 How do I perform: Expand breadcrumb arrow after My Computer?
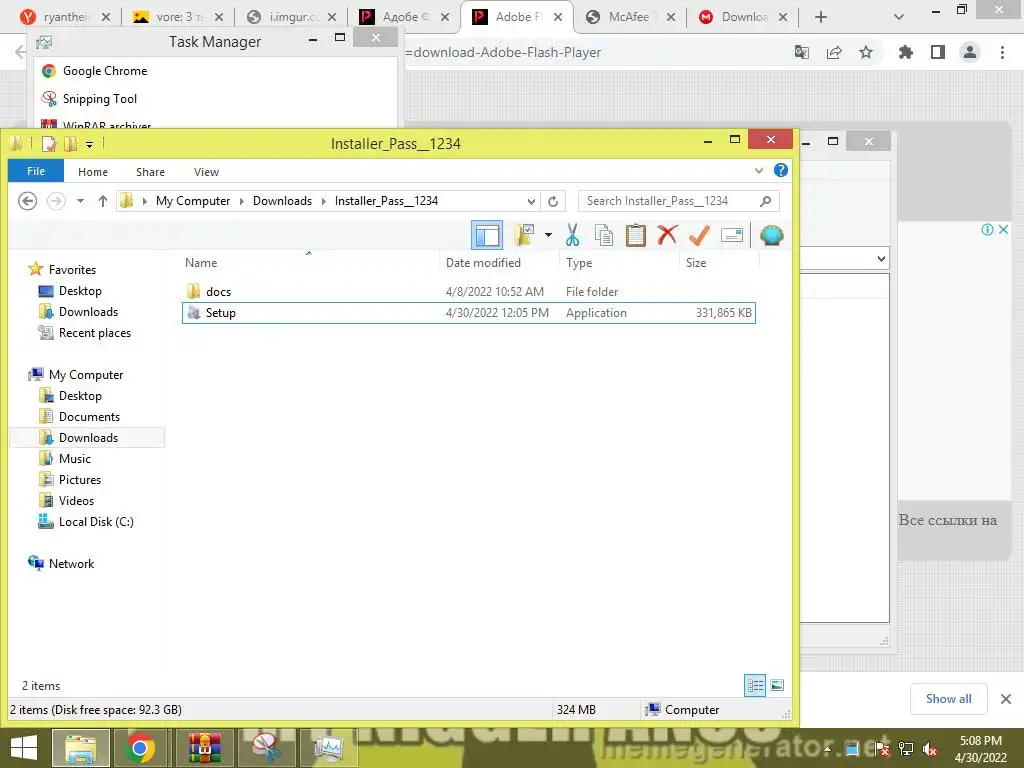[x=242, y=201]
